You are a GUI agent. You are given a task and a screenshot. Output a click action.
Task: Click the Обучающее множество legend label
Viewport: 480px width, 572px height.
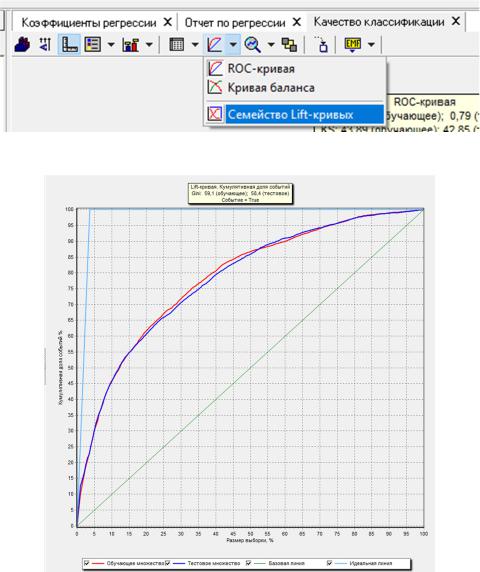click(x=135, y=563)
